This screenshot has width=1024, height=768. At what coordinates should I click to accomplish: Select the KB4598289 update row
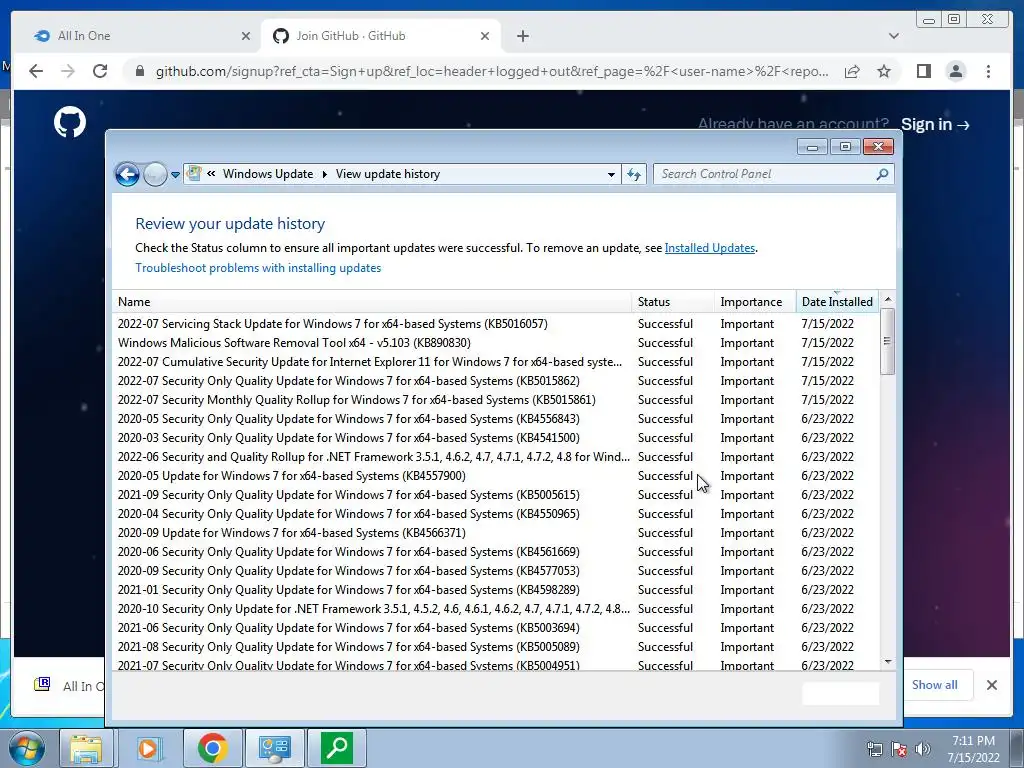tap(495, 590)
